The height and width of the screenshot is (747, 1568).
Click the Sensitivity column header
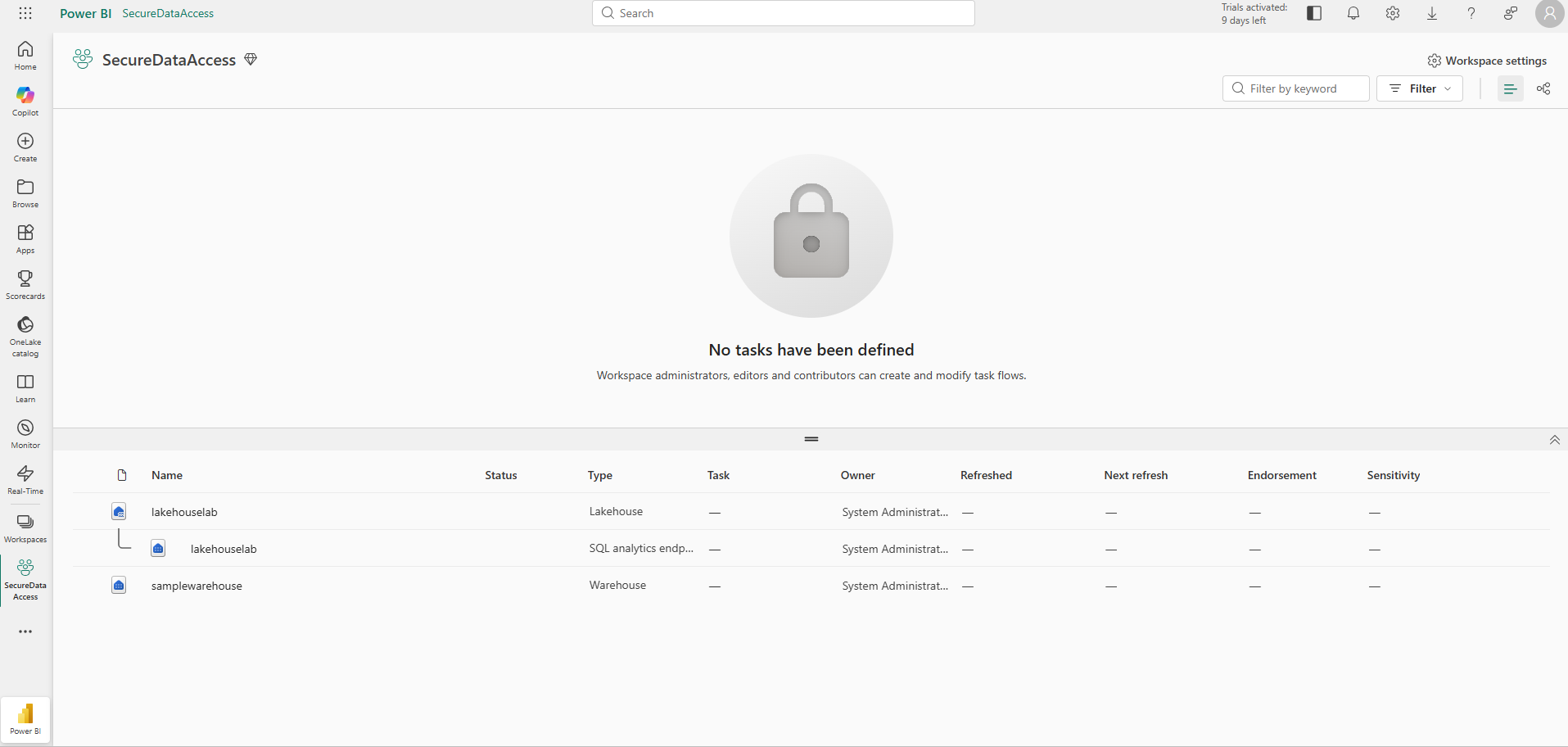tap(1394, 475)
